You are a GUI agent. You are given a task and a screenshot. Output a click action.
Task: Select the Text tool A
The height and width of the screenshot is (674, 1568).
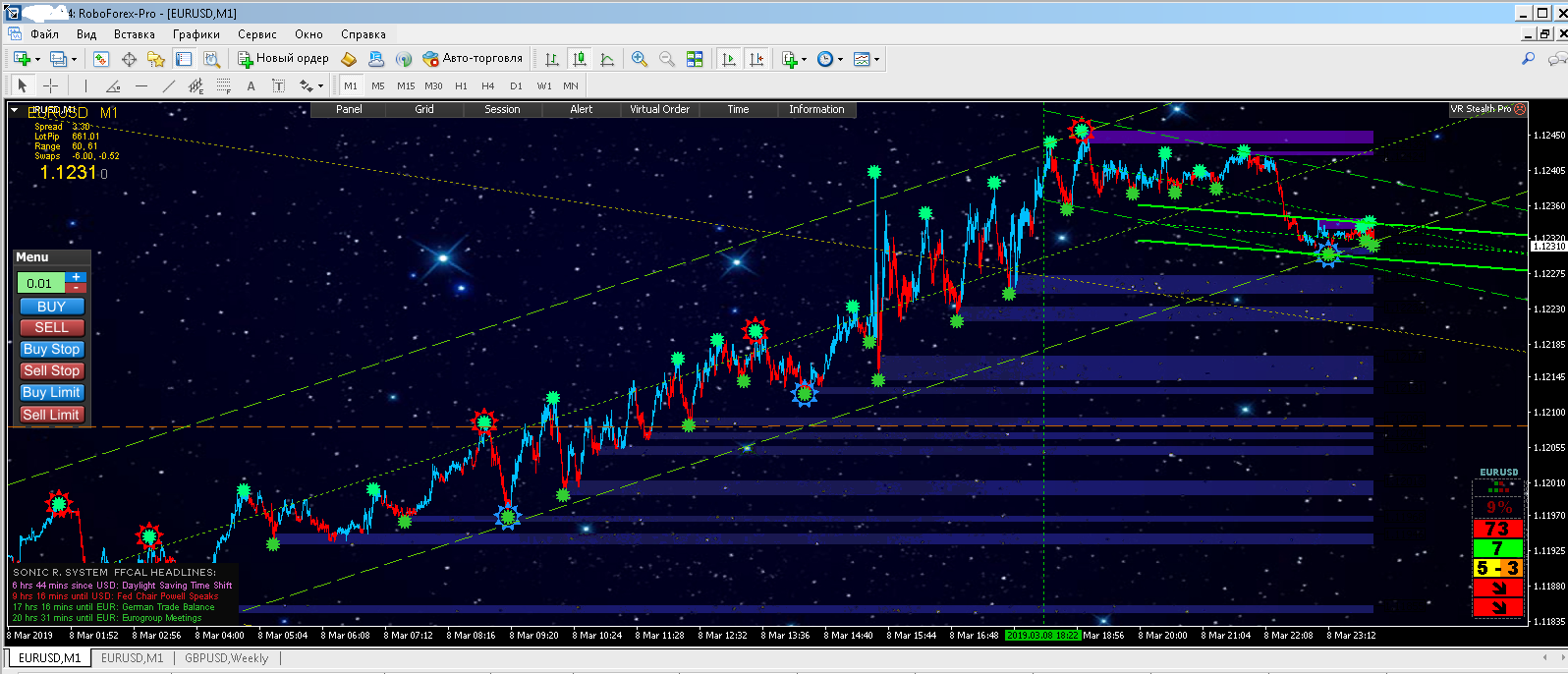(x=251, y=85)
